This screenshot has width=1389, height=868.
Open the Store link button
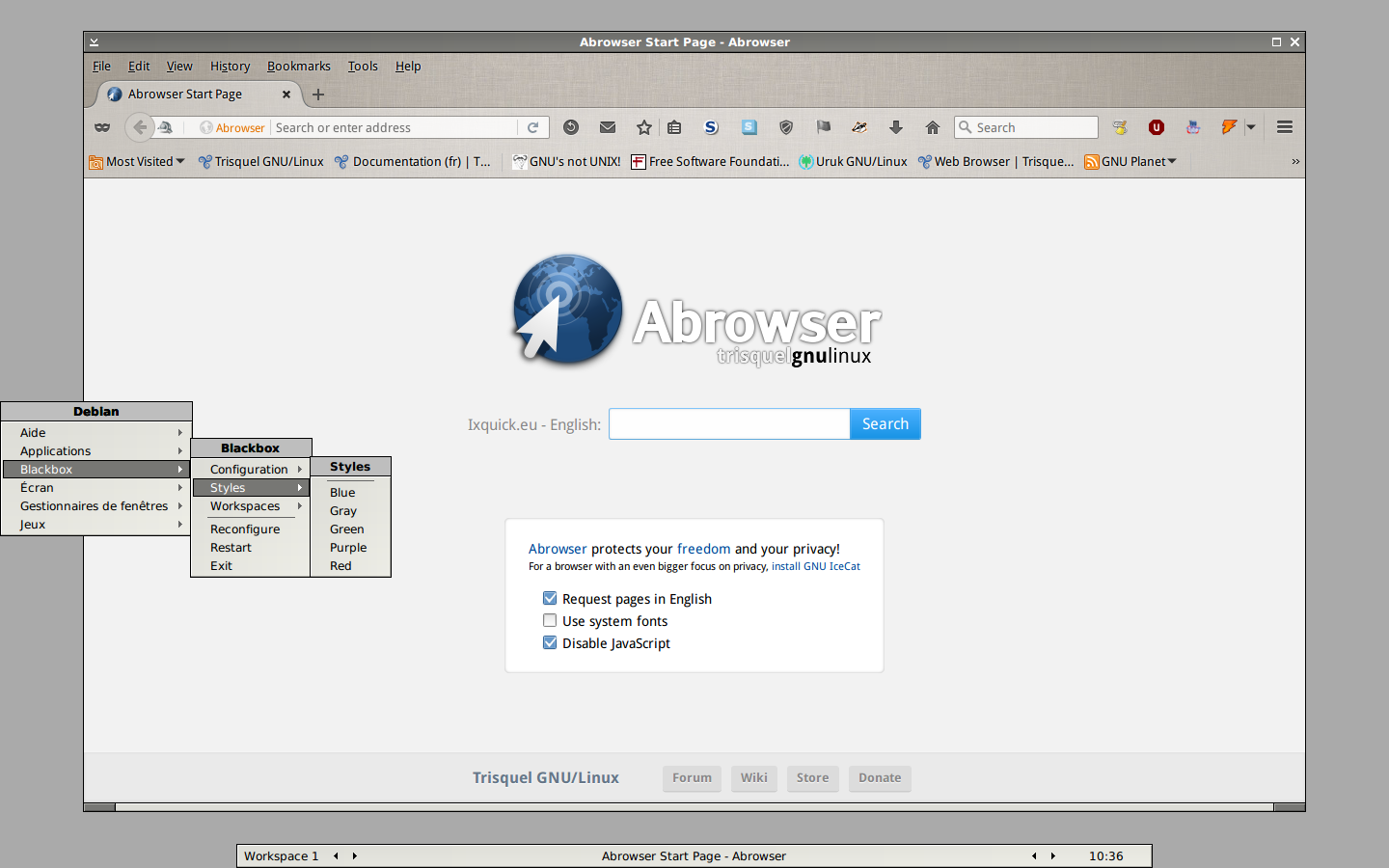click(x=813, y=777)
